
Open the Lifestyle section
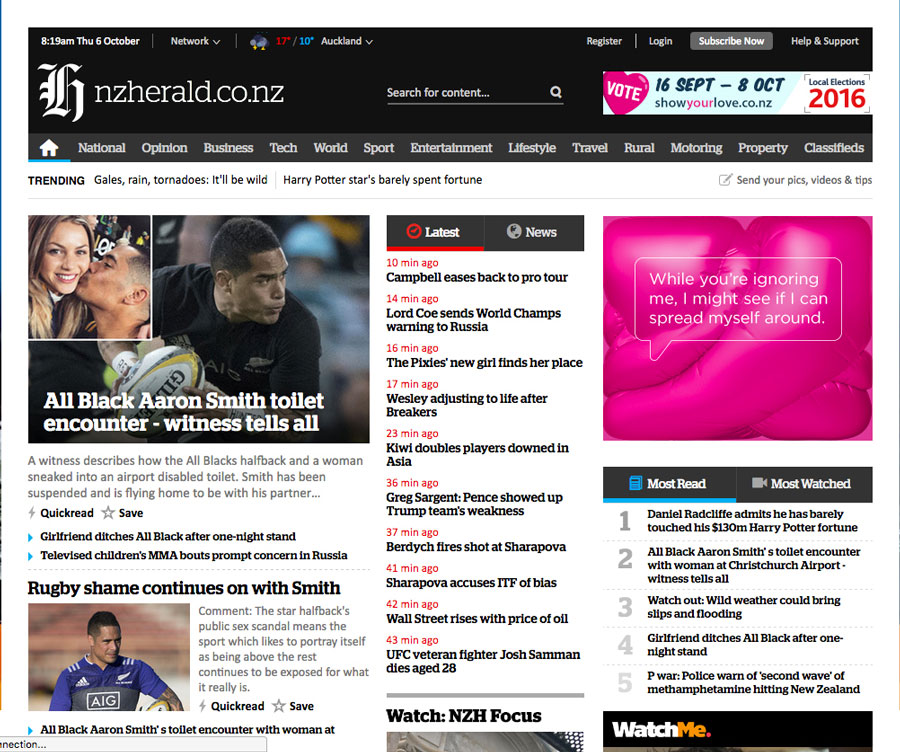pos(532,148)
